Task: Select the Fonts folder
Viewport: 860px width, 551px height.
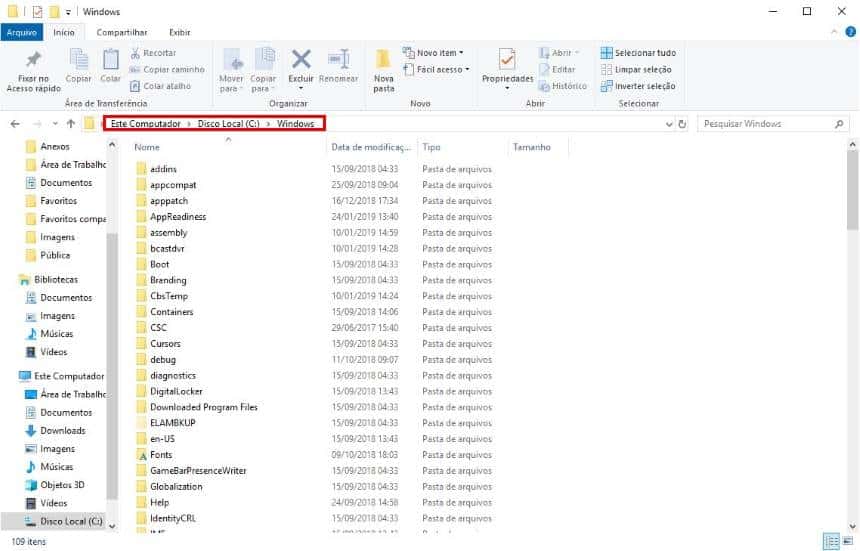Action: point(161,455)
